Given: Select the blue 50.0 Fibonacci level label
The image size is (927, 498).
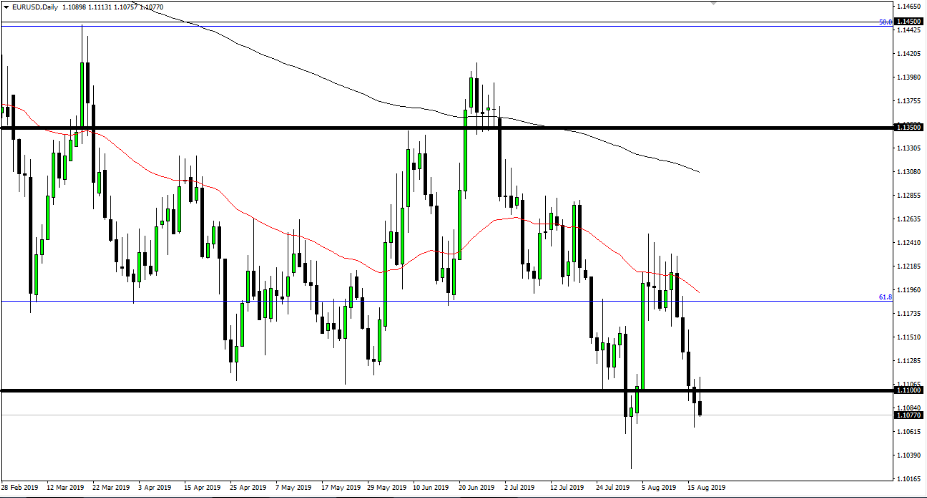Looking at the screenshot, I should click(885, 21).
